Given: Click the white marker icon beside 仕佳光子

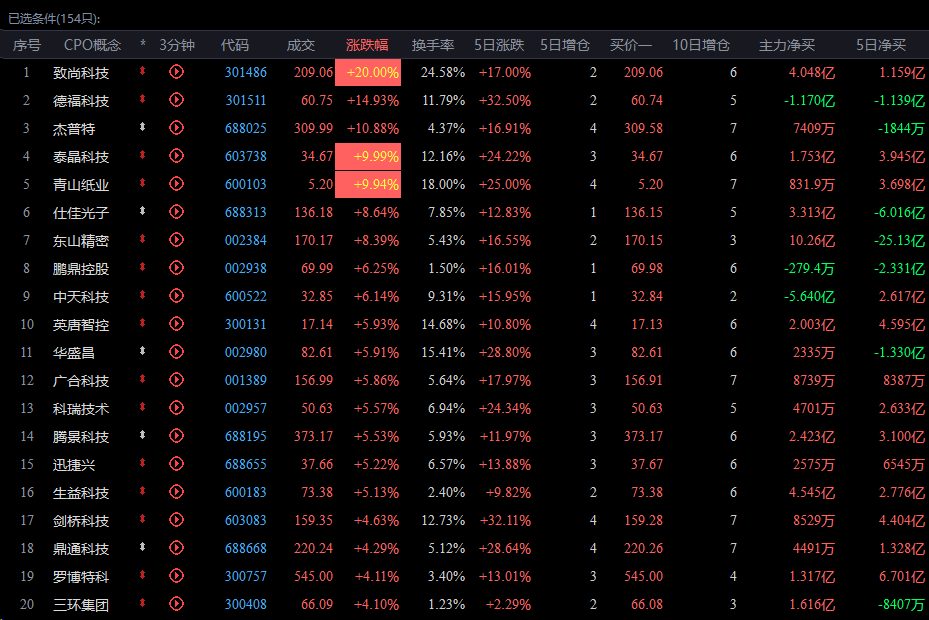Looking at the screenshot, I should coord(143,212).
